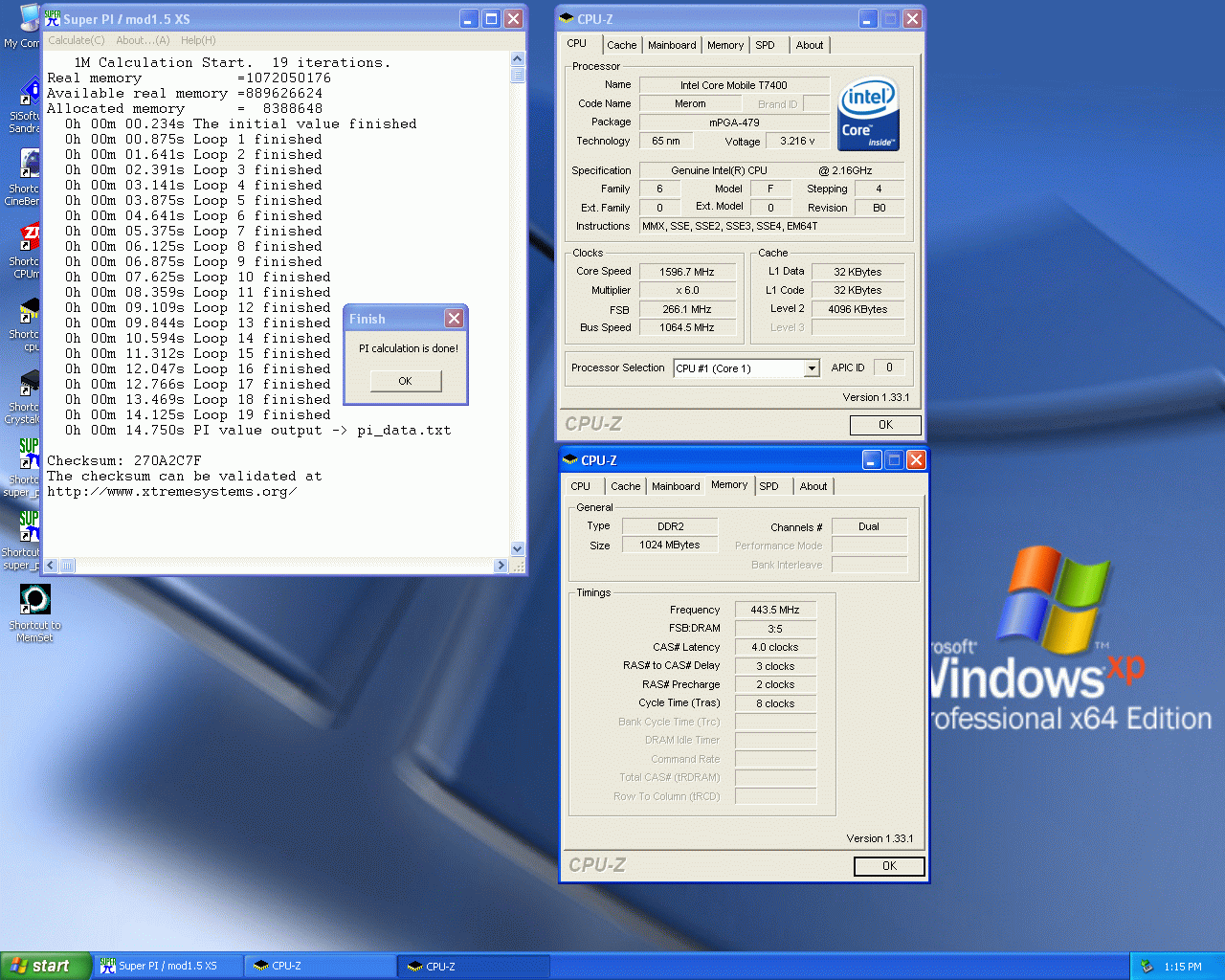This screenshot has width=1225, height=980.
Task: Open the Start menu
Action: click(46, 967)
